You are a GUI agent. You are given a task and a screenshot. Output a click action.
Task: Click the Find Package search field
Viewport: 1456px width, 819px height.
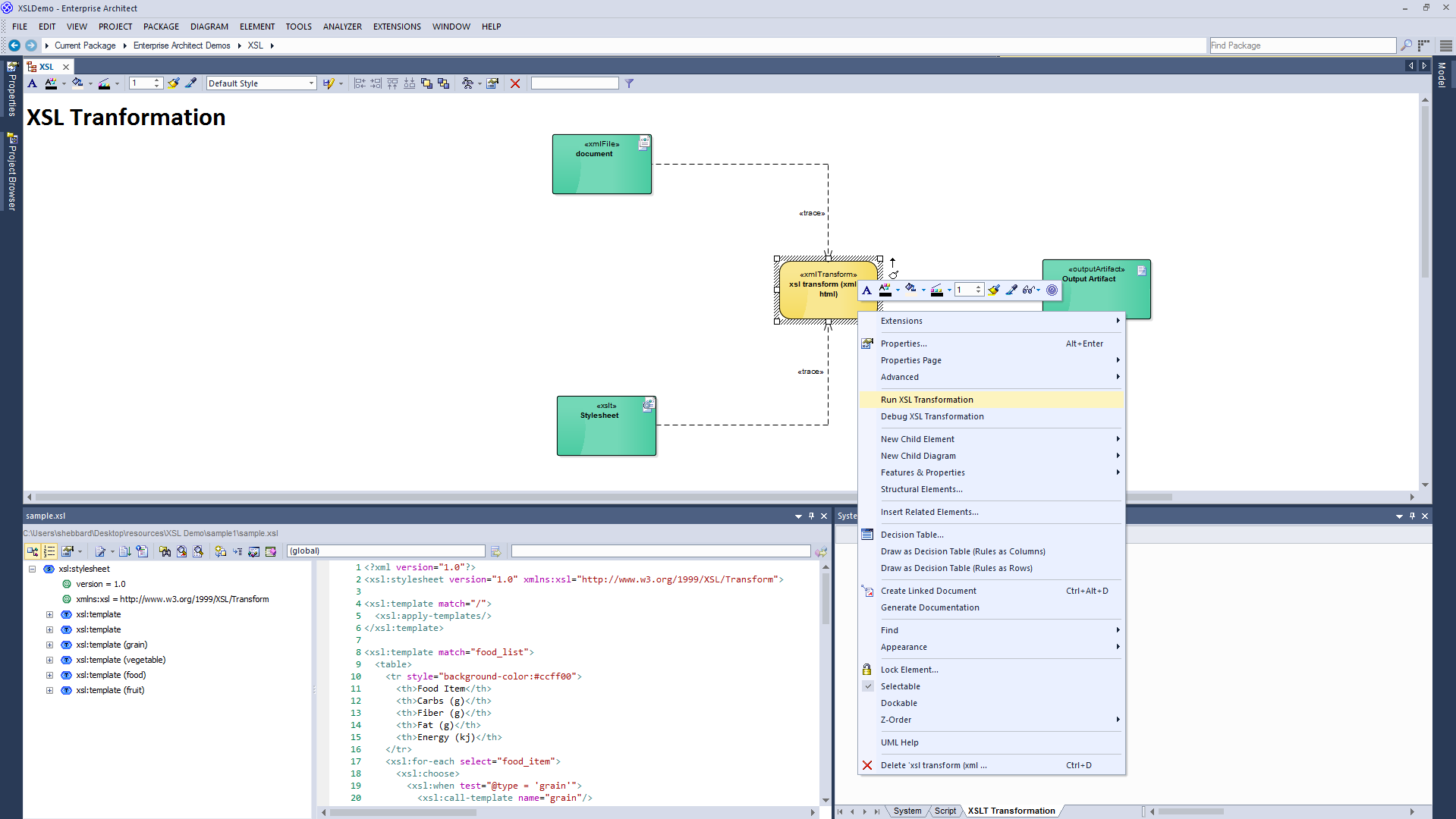[x=1302, y=45]
